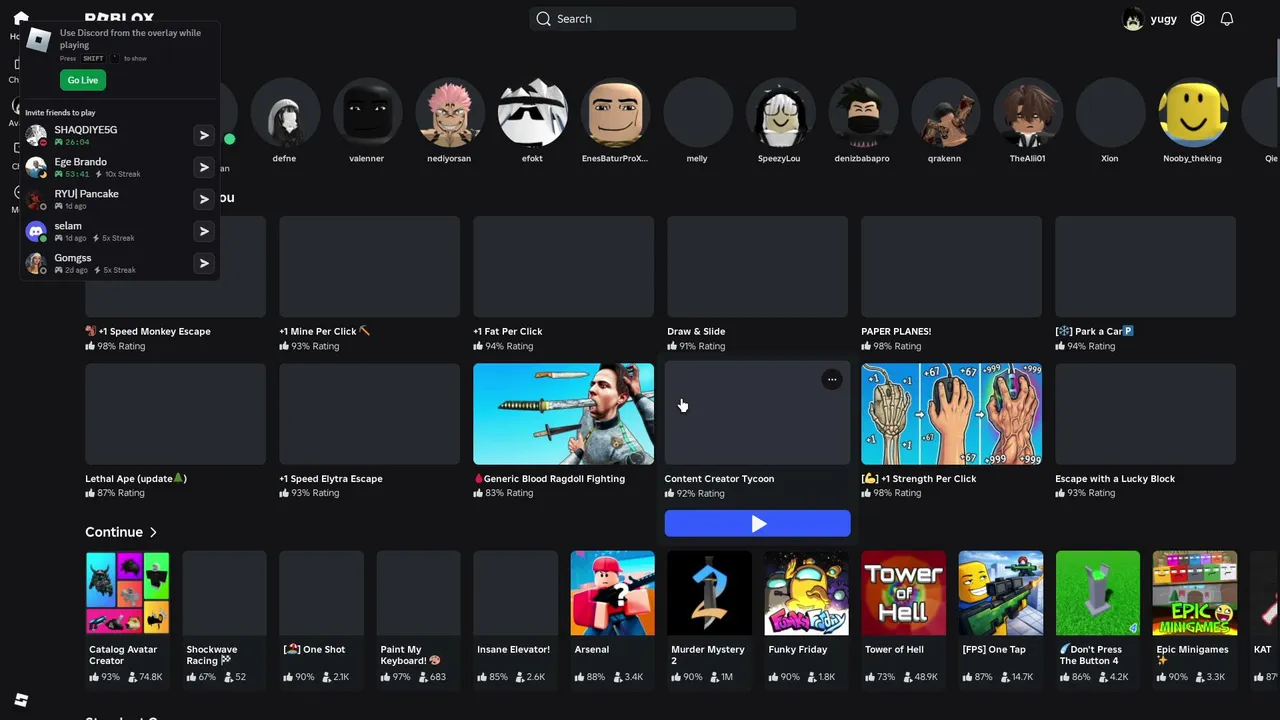Screen dimensions: 1280x720
Task: Click the 98% Rating under PAPER PLANES!
Action: click(x=891, y=346)
